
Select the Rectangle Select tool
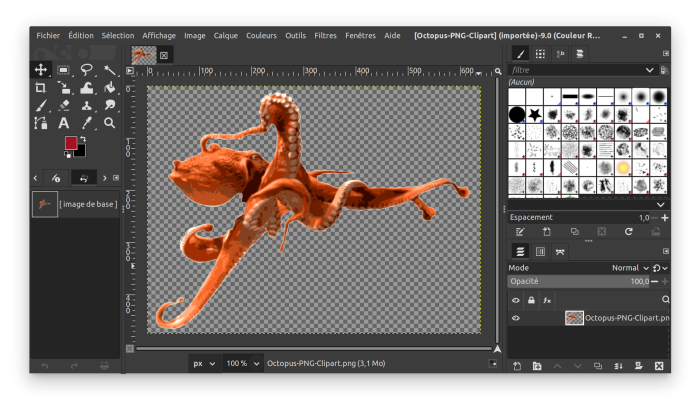tap(63, 70)
